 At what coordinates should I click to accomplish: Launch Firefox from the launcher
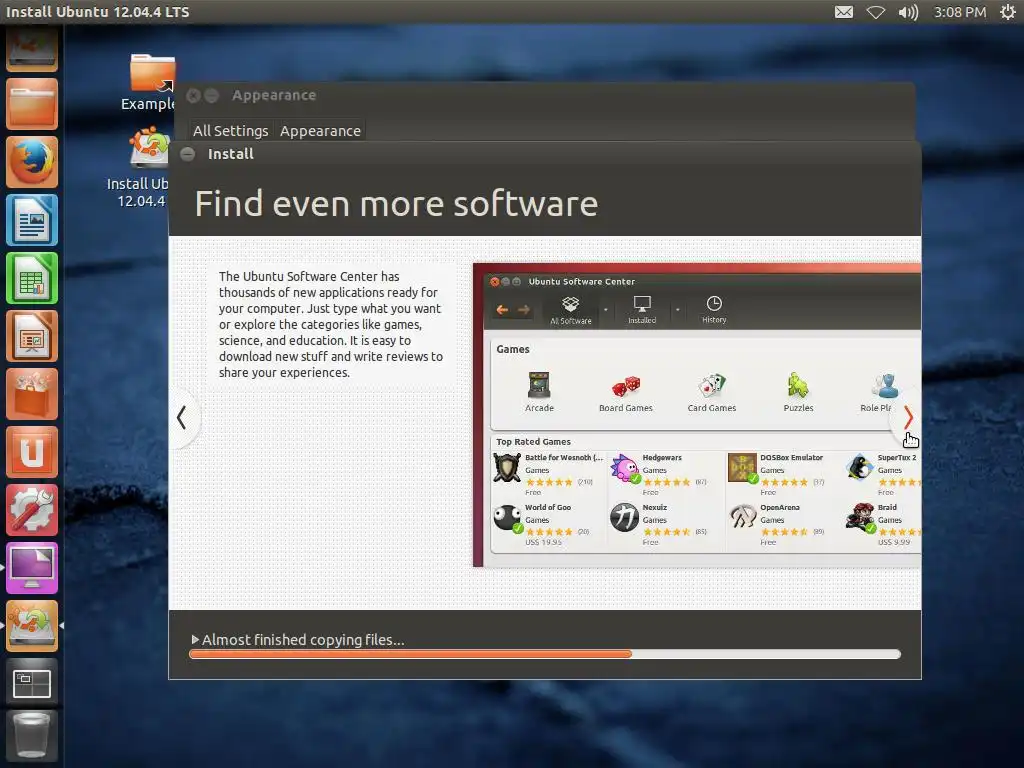click(32, 161)
